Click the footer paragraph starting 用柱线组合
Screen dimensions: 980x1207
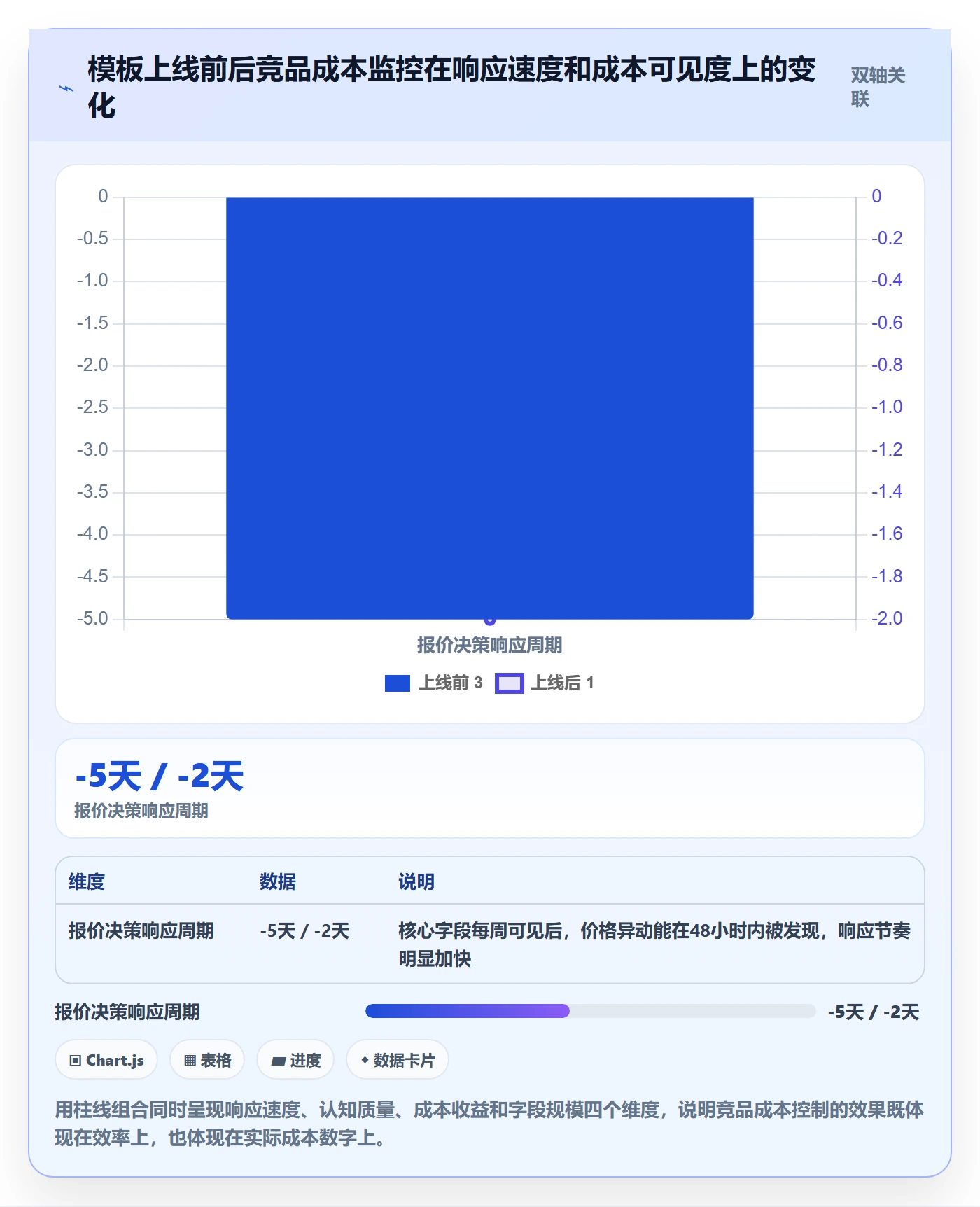click(x=489, y=1124)
